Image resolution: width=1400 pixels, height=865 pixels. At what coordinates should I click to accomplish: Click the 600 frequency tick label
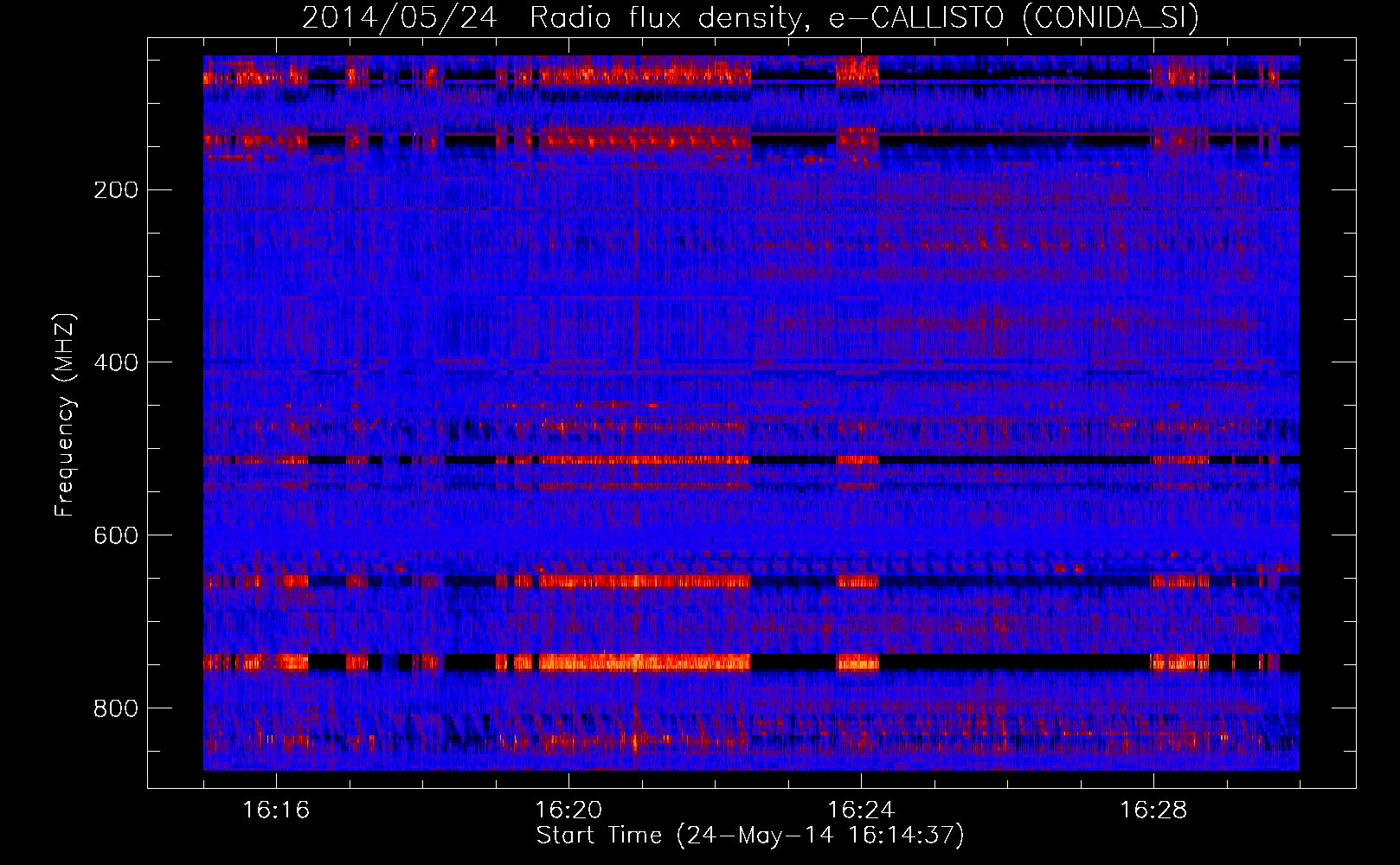coord(116,536)
